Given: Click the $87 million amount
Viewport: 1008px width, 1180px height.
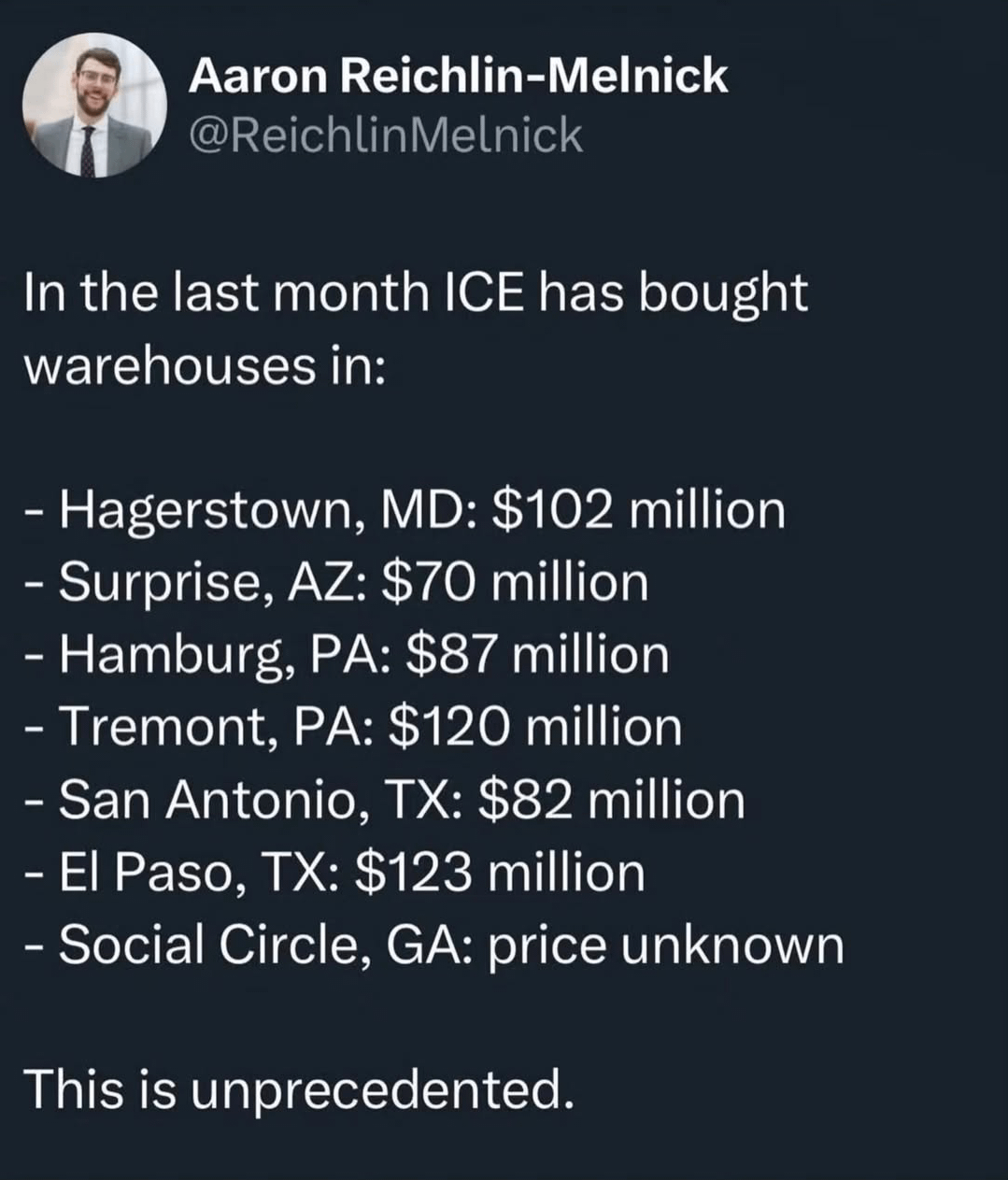Looking at the screenshot, I should [539, 656].
